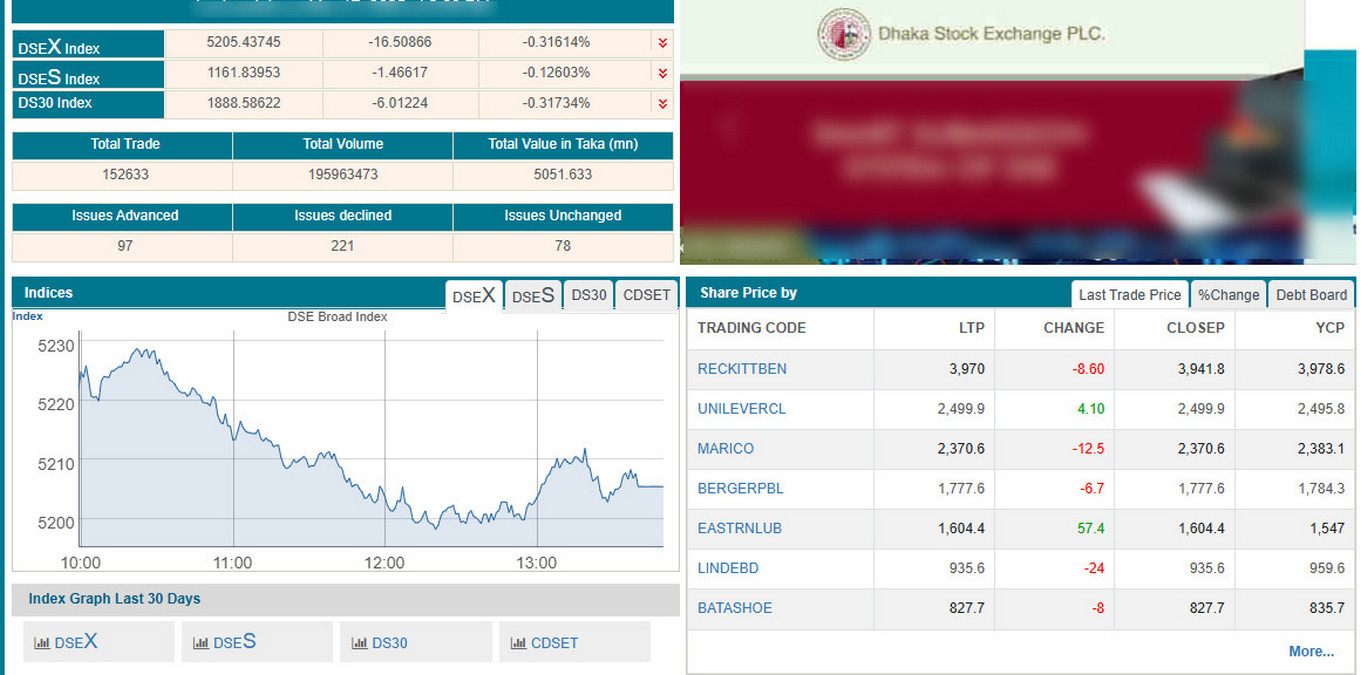The width and height of the screenshot is (1361, 675).
Task: Open the BERGERPBL trading code link
Action: click(741, 489)
